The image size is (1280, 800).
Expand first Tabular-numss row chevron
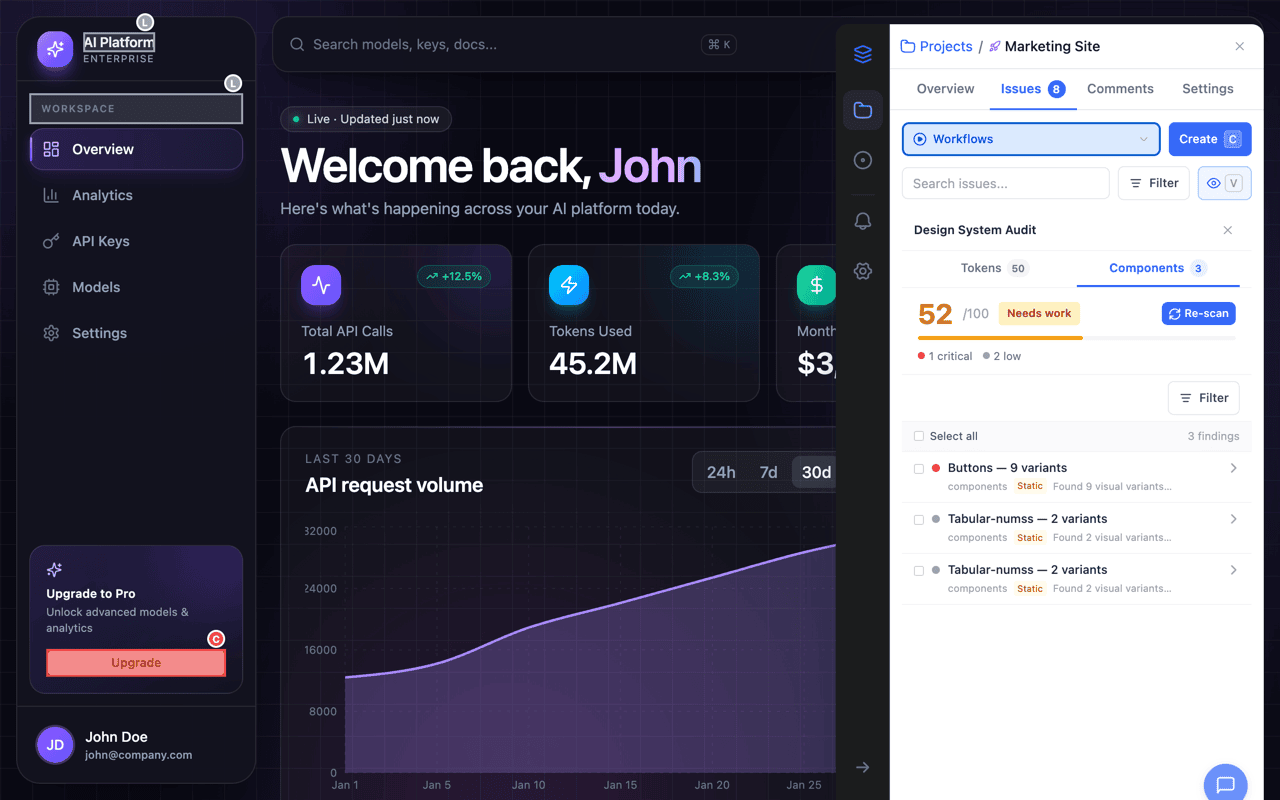[1233, 519]
